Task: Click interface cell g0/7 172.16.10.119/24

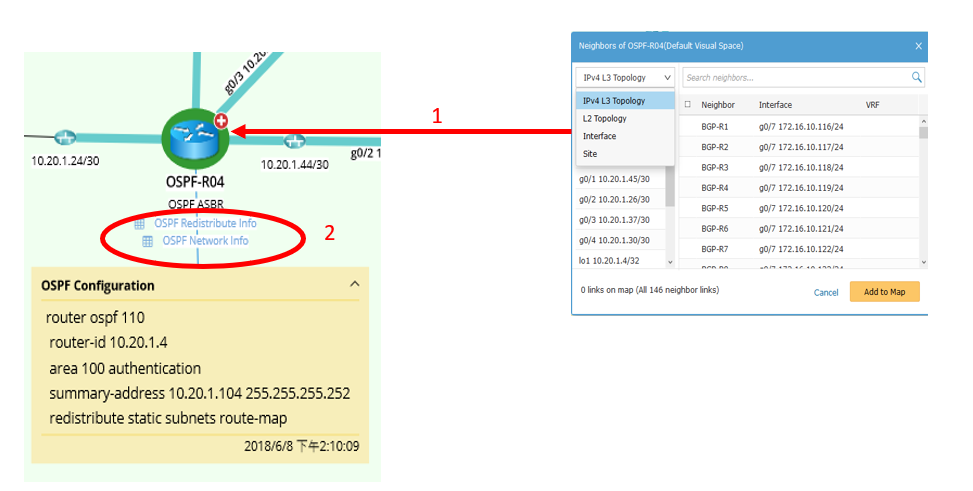Action: (x=801, y=187)
